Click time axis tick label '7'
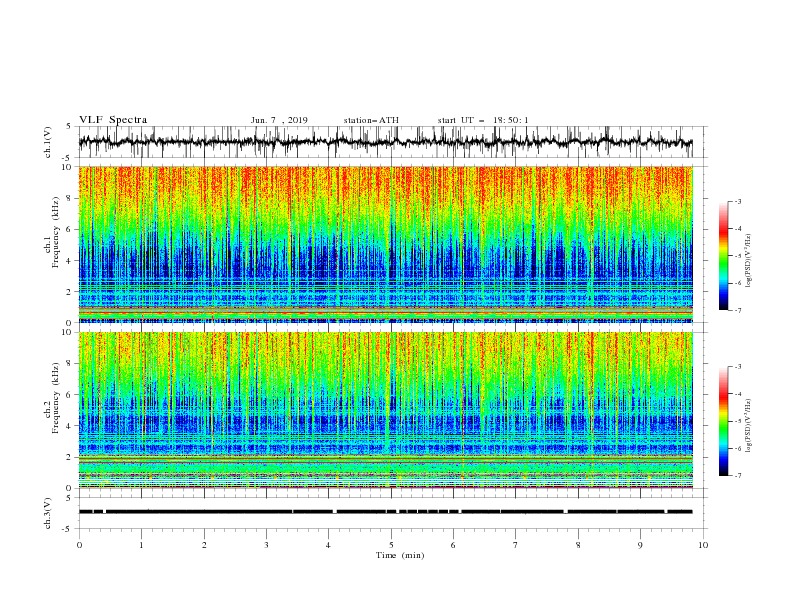The height and width of the screenshot is (612, 792). [x=516, y=545]
